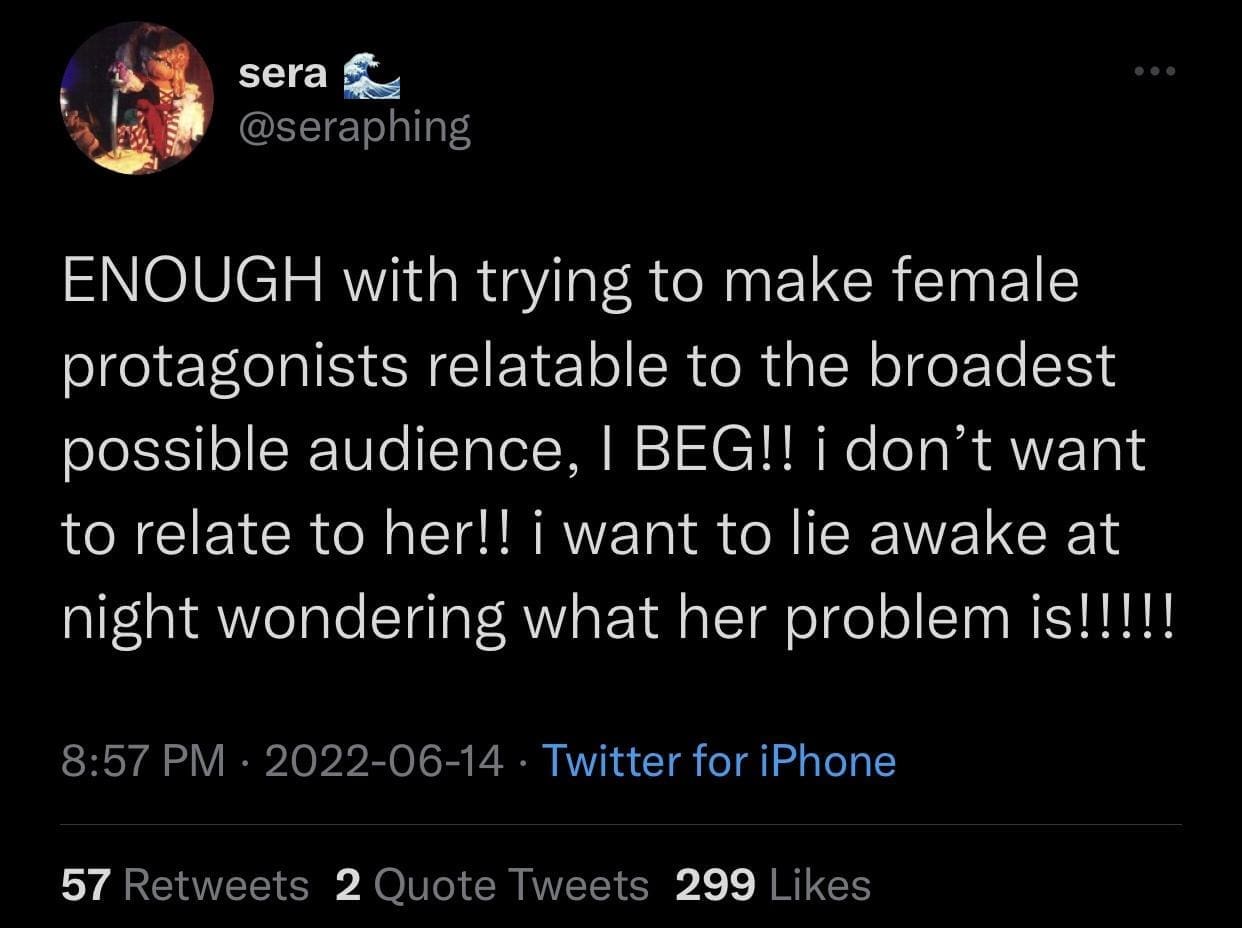Open the display name "sera" profile

[283, 76]
